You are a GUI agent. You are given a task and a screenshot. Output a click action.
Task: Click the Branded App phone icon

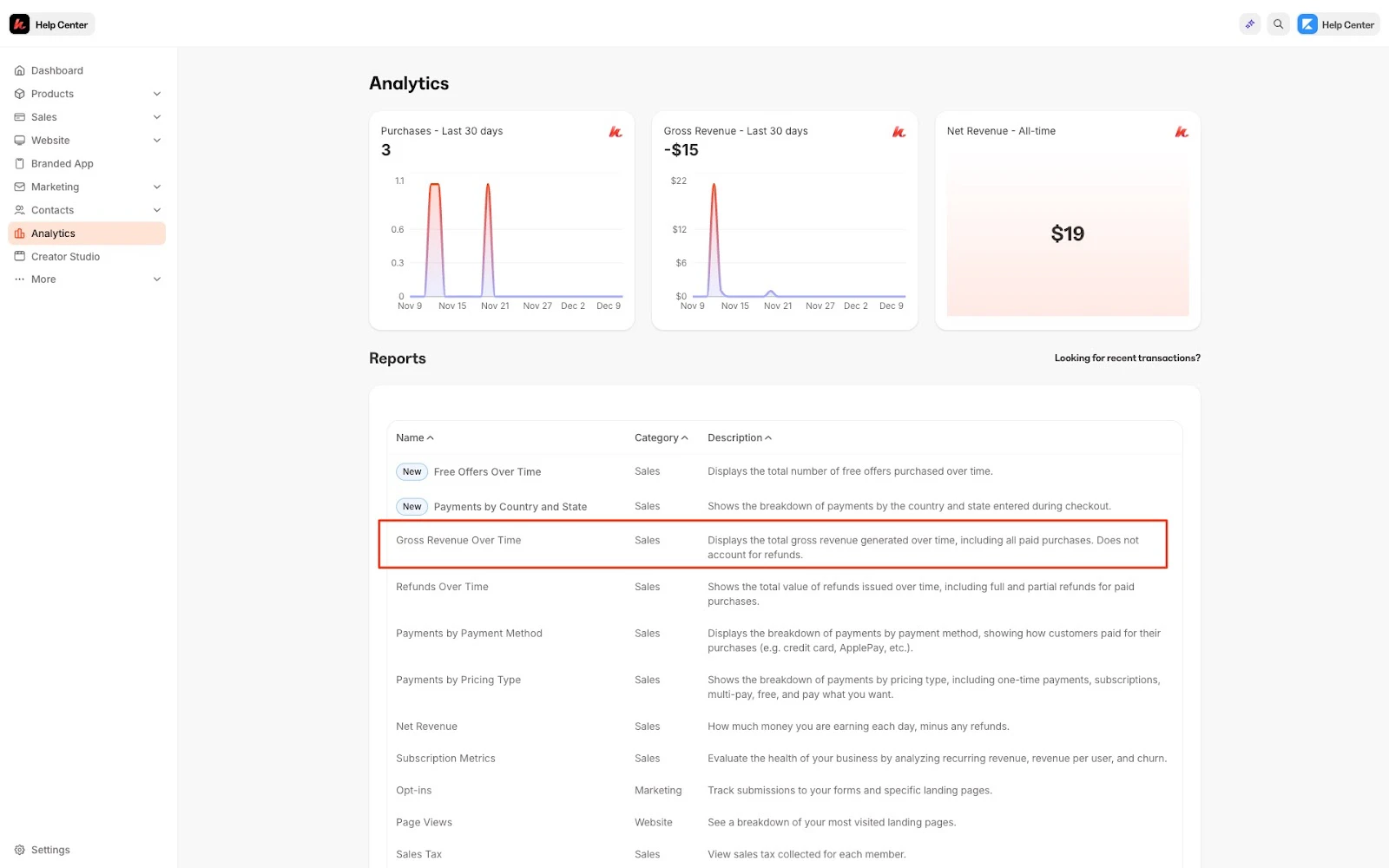pyautogui.click(x=19, y=163)
